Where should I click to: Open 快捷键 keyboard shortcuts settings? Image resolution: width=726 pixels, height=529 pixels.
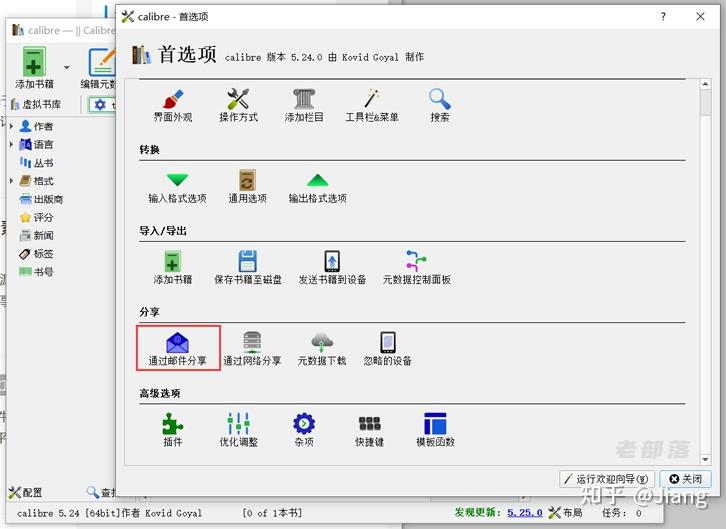point(369,429)
